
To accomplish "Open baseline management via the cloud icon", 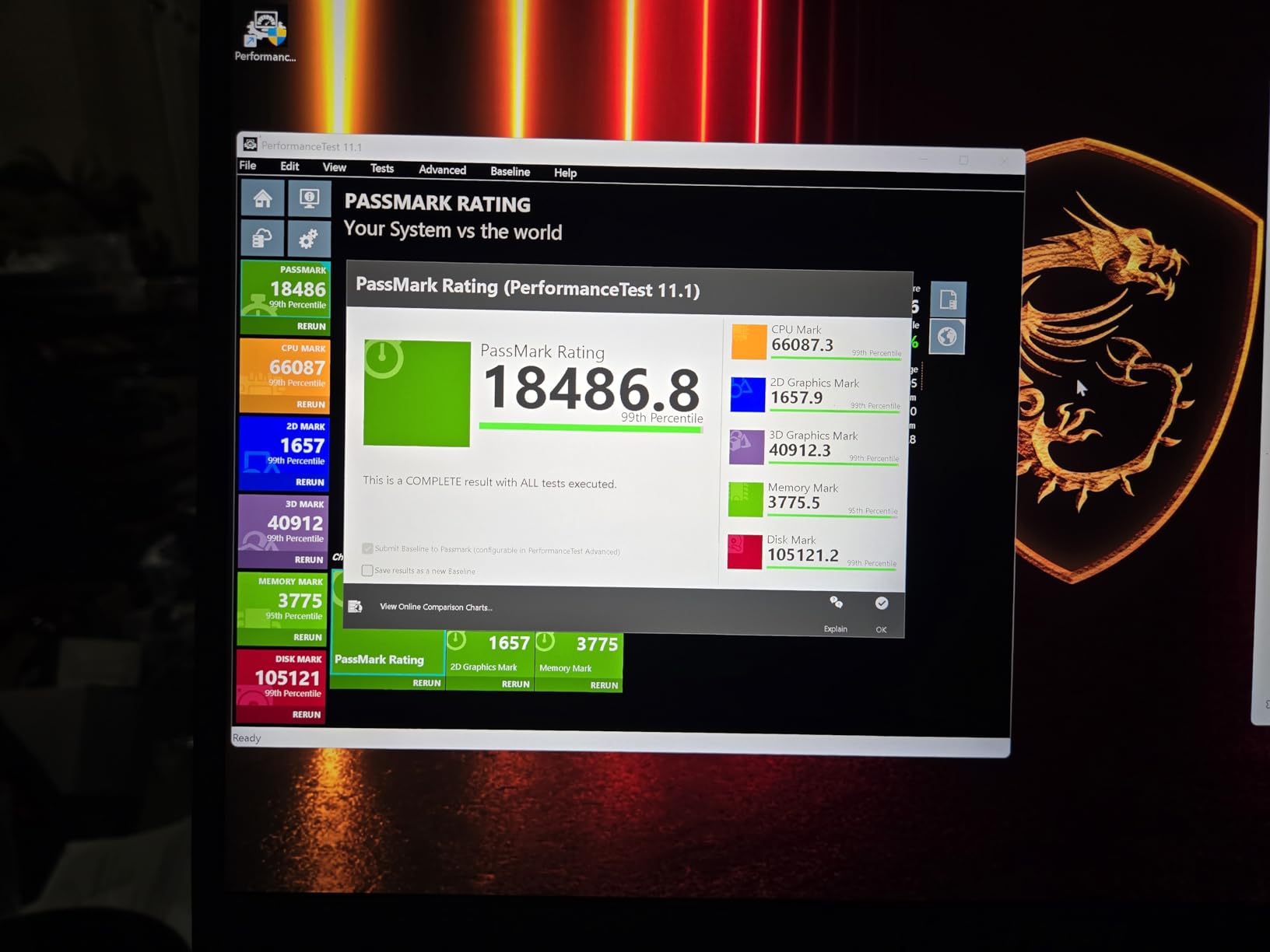I will point(262,238).
